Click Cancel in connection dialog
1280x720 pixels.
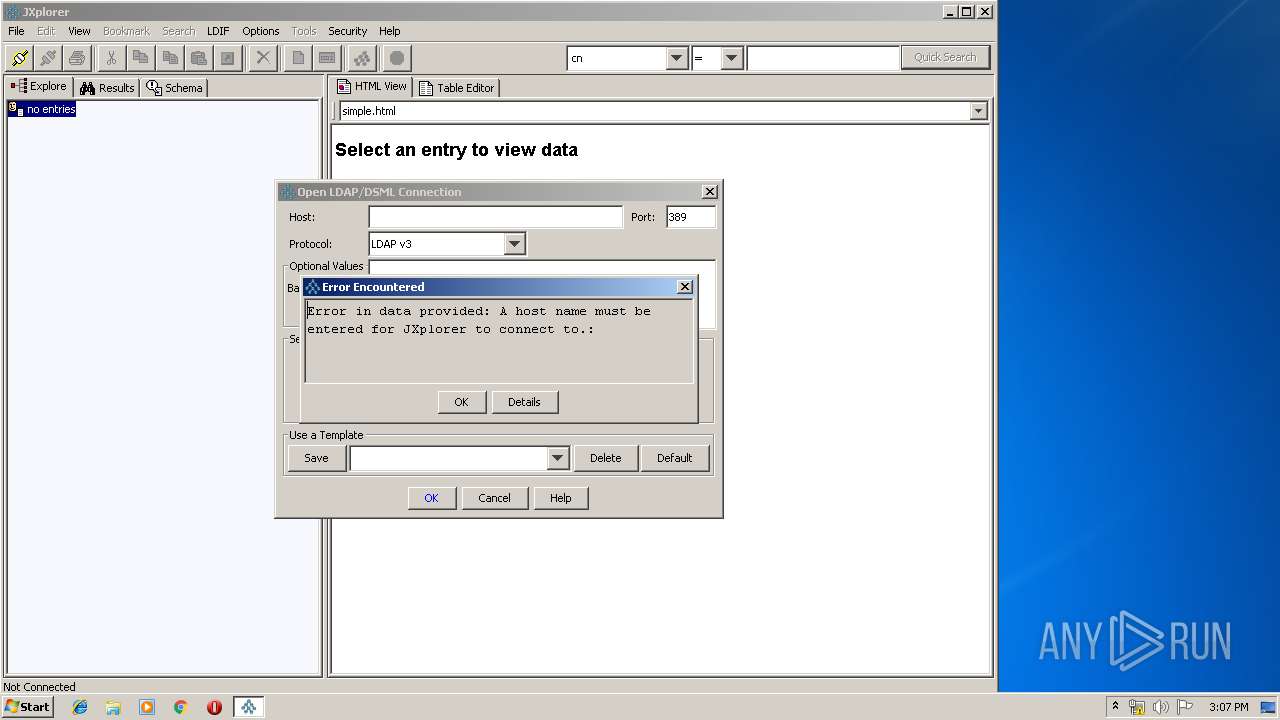[494, 498]
